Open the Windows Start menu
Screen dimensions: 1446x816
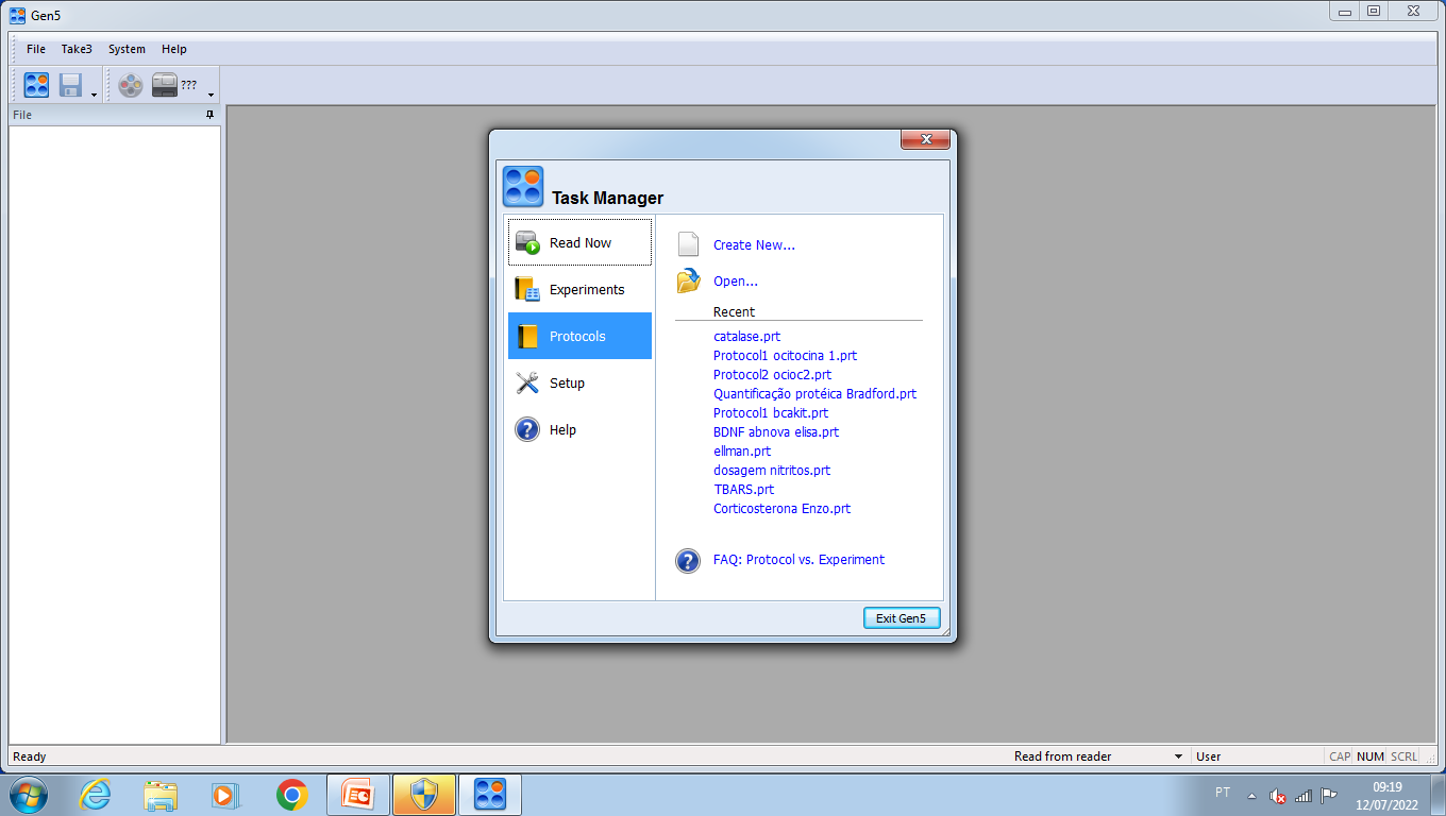tap(28, 795)
